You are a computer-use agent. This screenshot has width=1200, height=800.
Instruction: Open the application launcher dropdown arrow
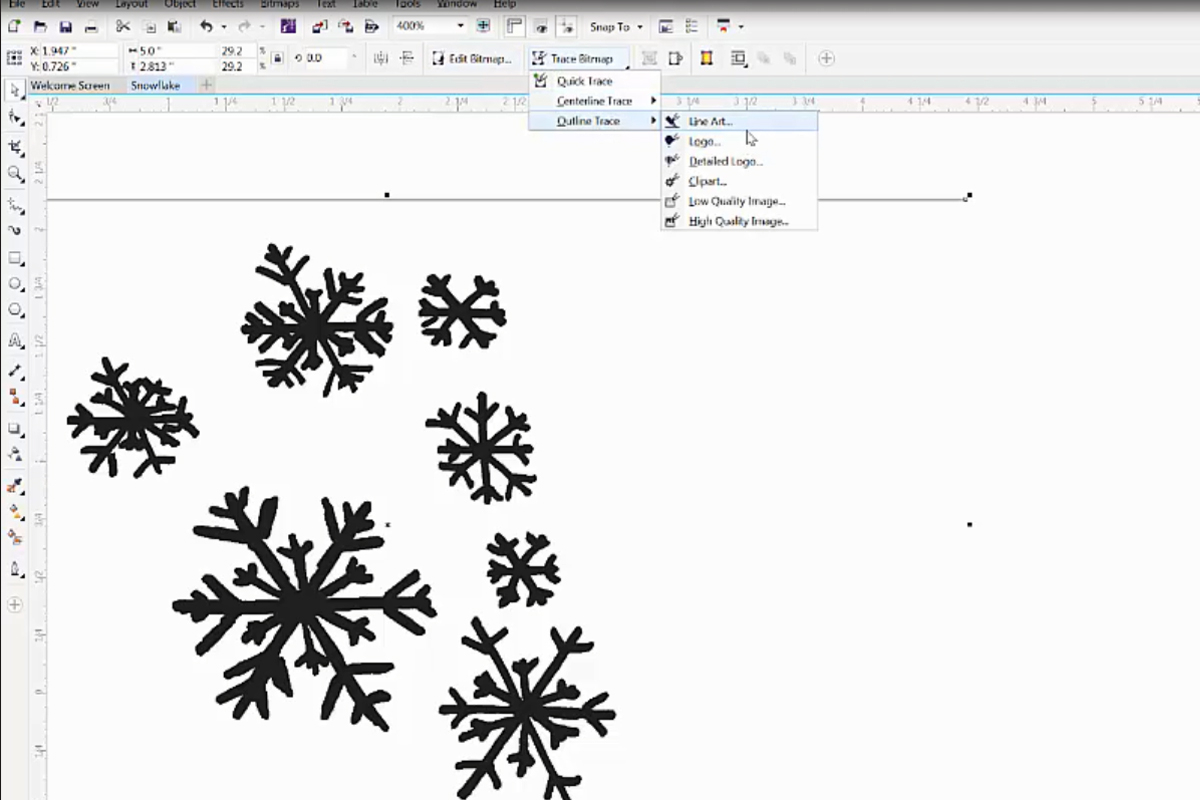pyautogui.click(x=741, y=27)
